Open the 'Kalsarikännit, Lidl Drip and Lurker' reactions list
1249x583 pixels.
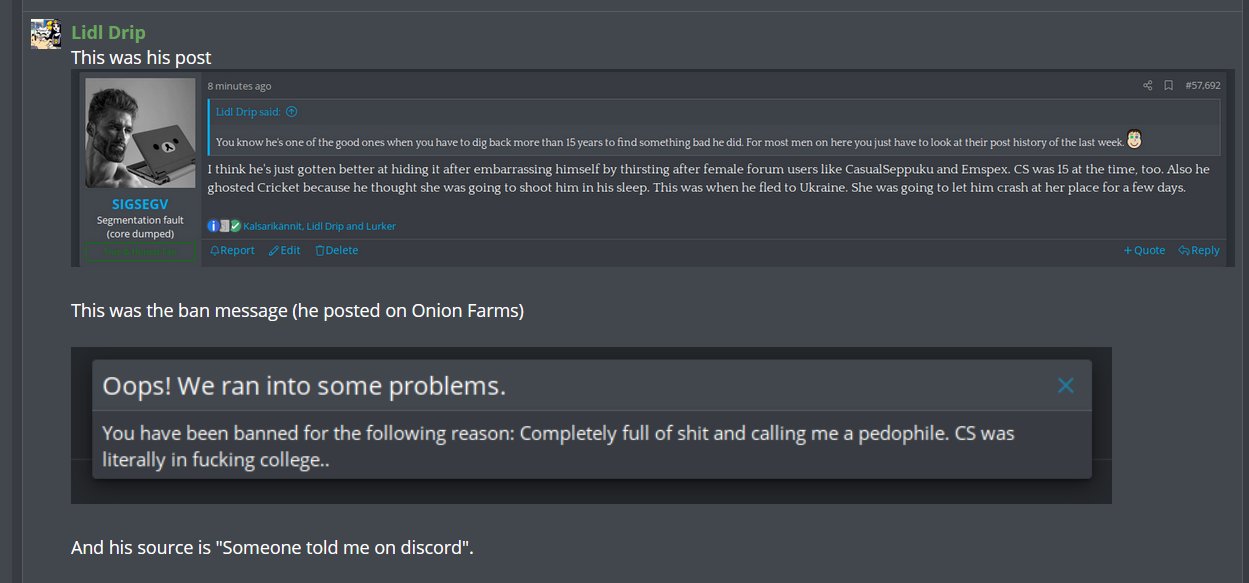(319, 226)
